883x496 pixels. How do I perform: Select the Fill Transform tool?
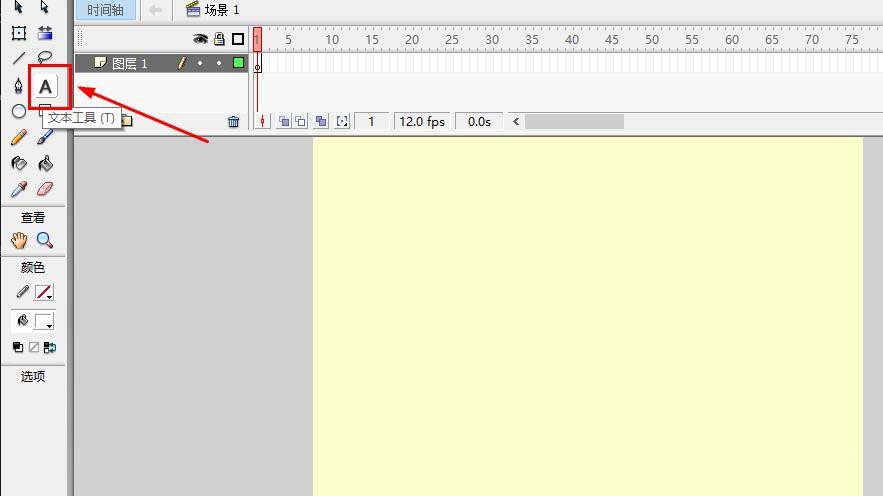[x=45, y=33]
